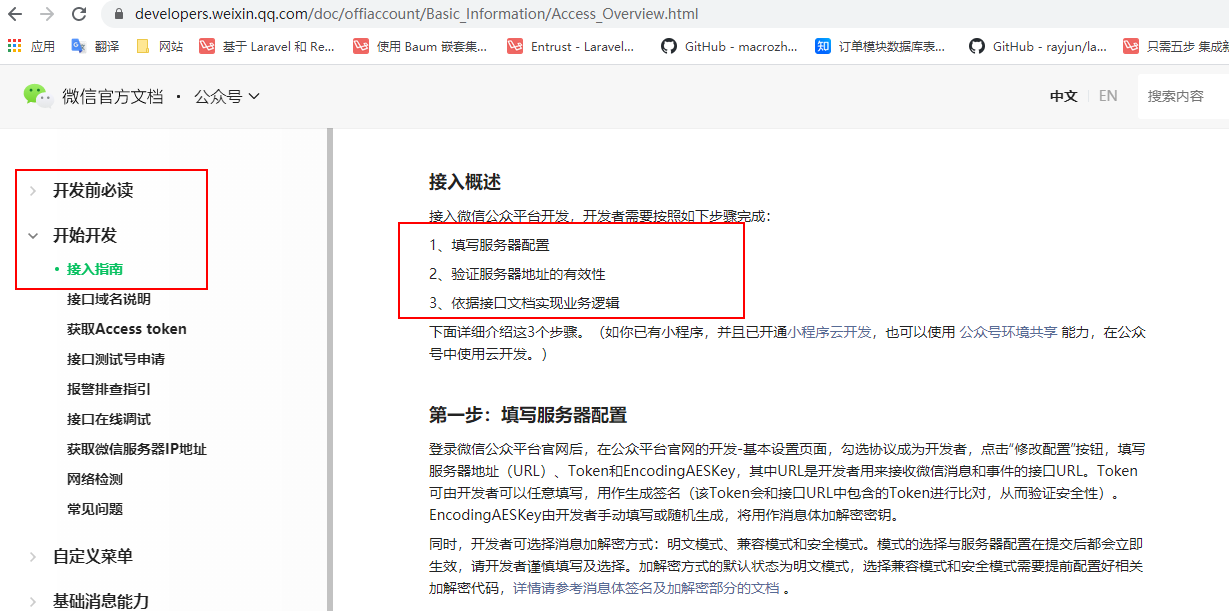Click the 搜索内容 search field
Image resolution: width=1229 pixels, height=611 pixels.
1184,96
